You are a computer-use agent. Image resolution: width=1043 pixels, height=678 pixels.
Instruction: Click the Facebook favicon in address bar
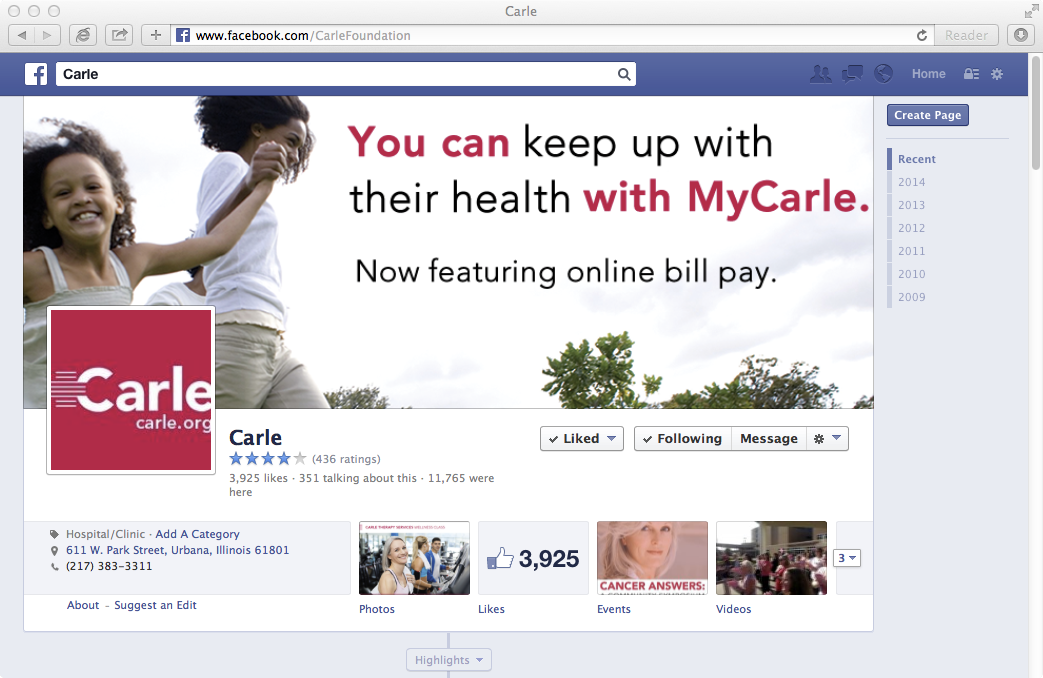(183, 35)
